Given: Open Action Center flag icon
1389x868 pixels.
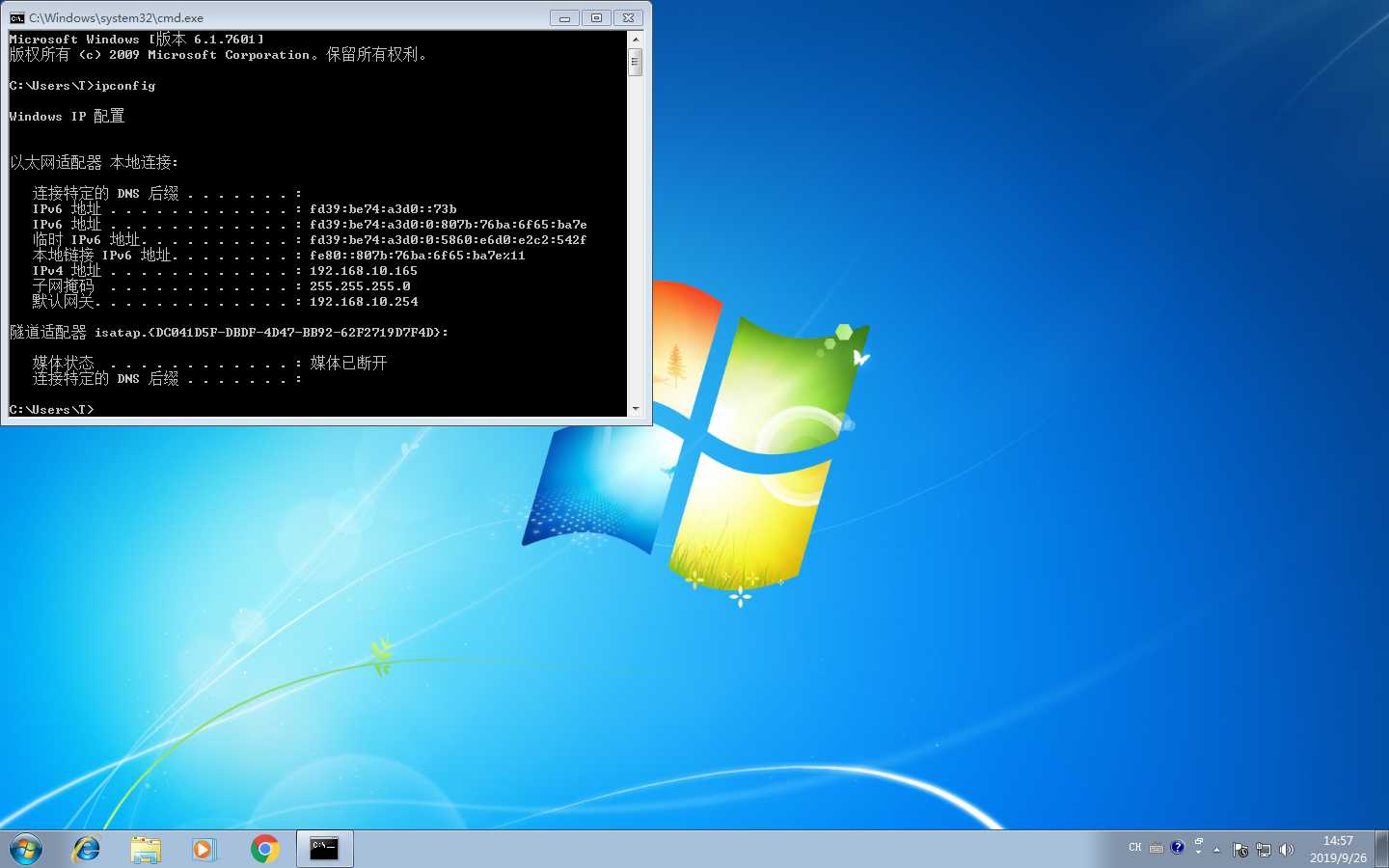Looking at the screenshot, I should tap(1240, 850).
